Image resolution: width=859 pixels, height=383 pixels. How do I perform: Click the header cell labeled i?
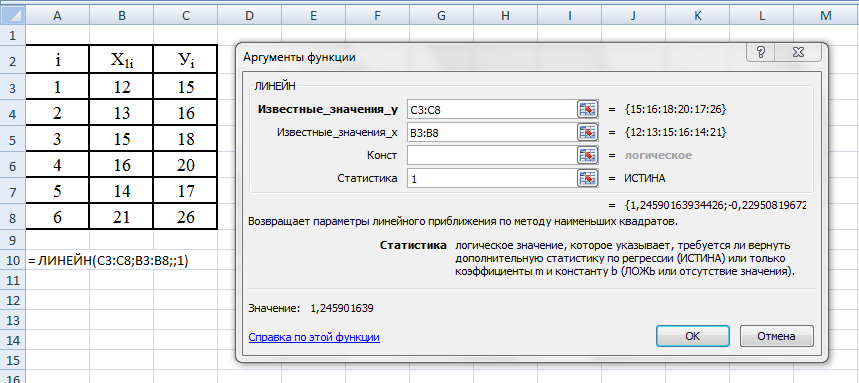[57, 60]
